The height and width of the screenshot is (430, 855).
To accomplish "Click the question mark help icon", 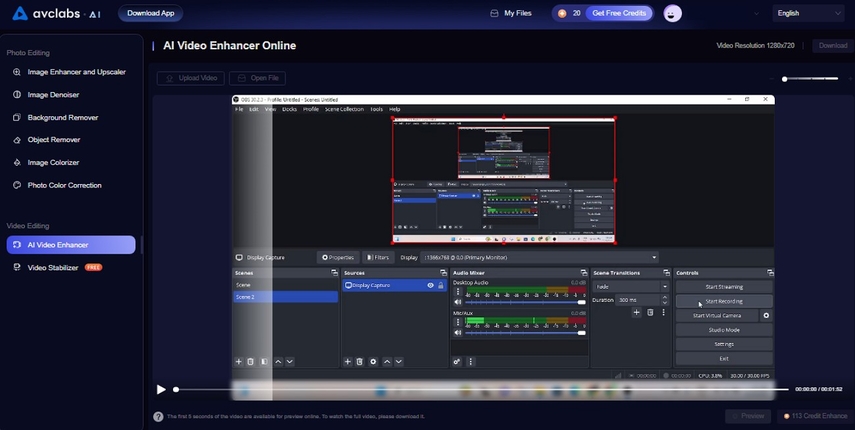I will (x=158, y=416).
